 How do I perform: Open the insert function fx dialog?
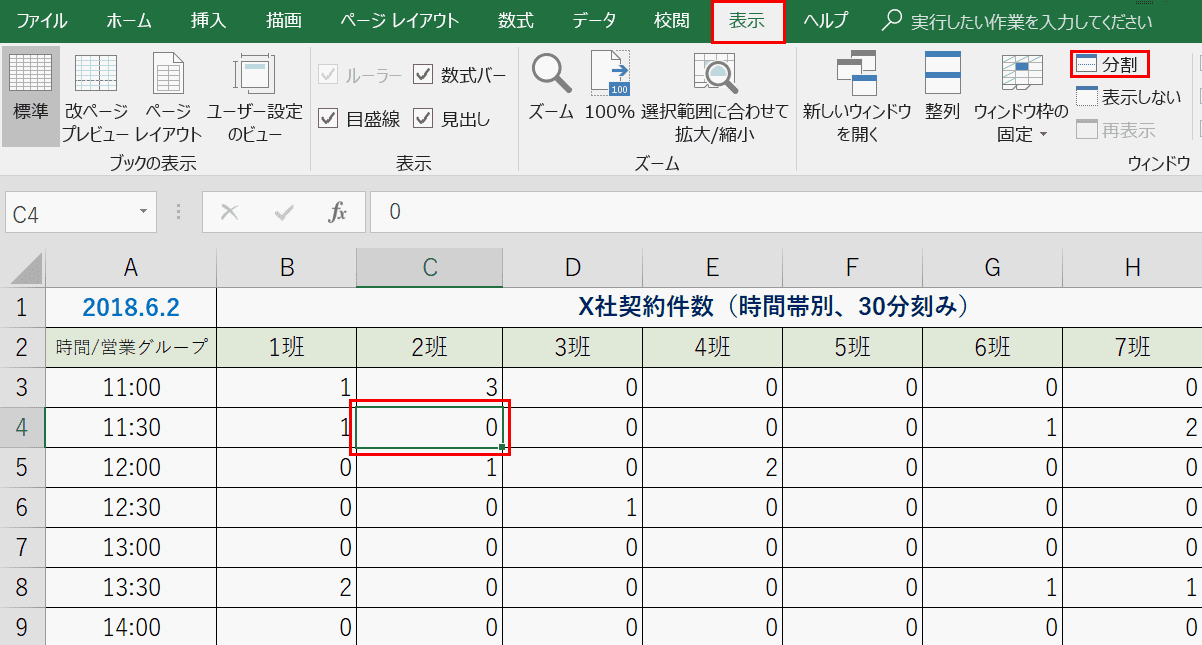[x=338, y=212]
